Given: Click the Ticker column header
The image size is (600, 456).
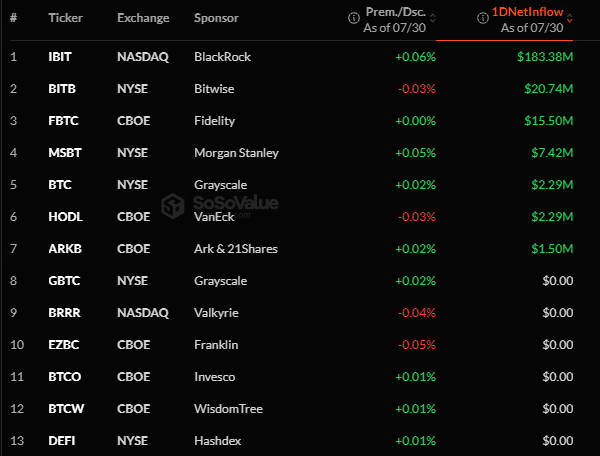Looking at the screenshot, I should [65, 18].
